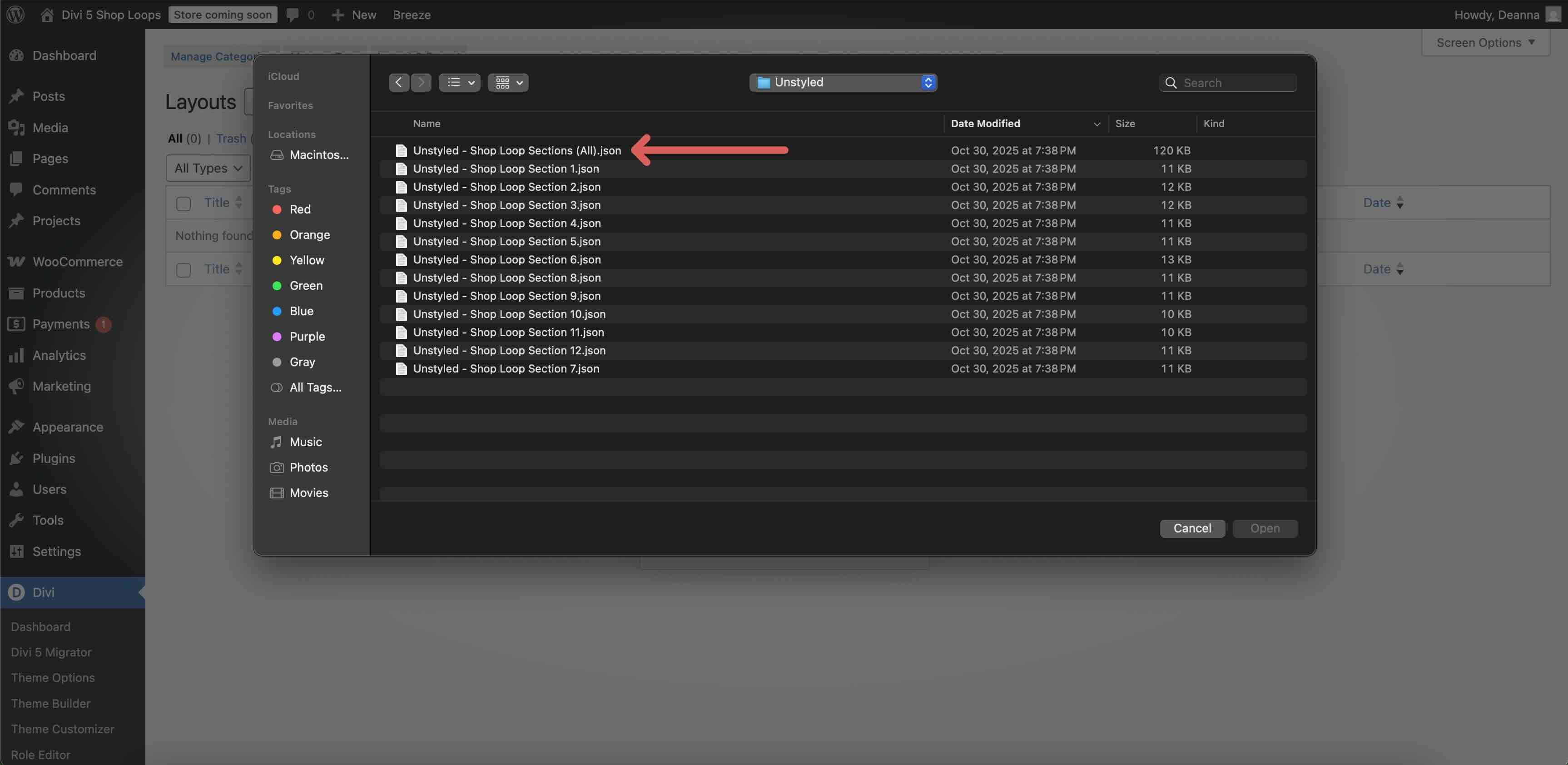Viewport: 1568px width, 765px height.
Task: Check the top Title select-all checkbox
Action: coord(183,203)
